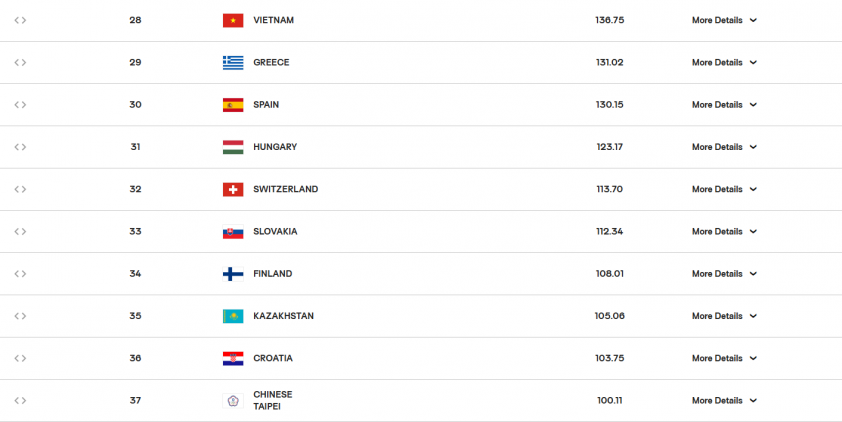
Task: Click the rank-change arrows beside rank 34
Action: coord(20,274)
